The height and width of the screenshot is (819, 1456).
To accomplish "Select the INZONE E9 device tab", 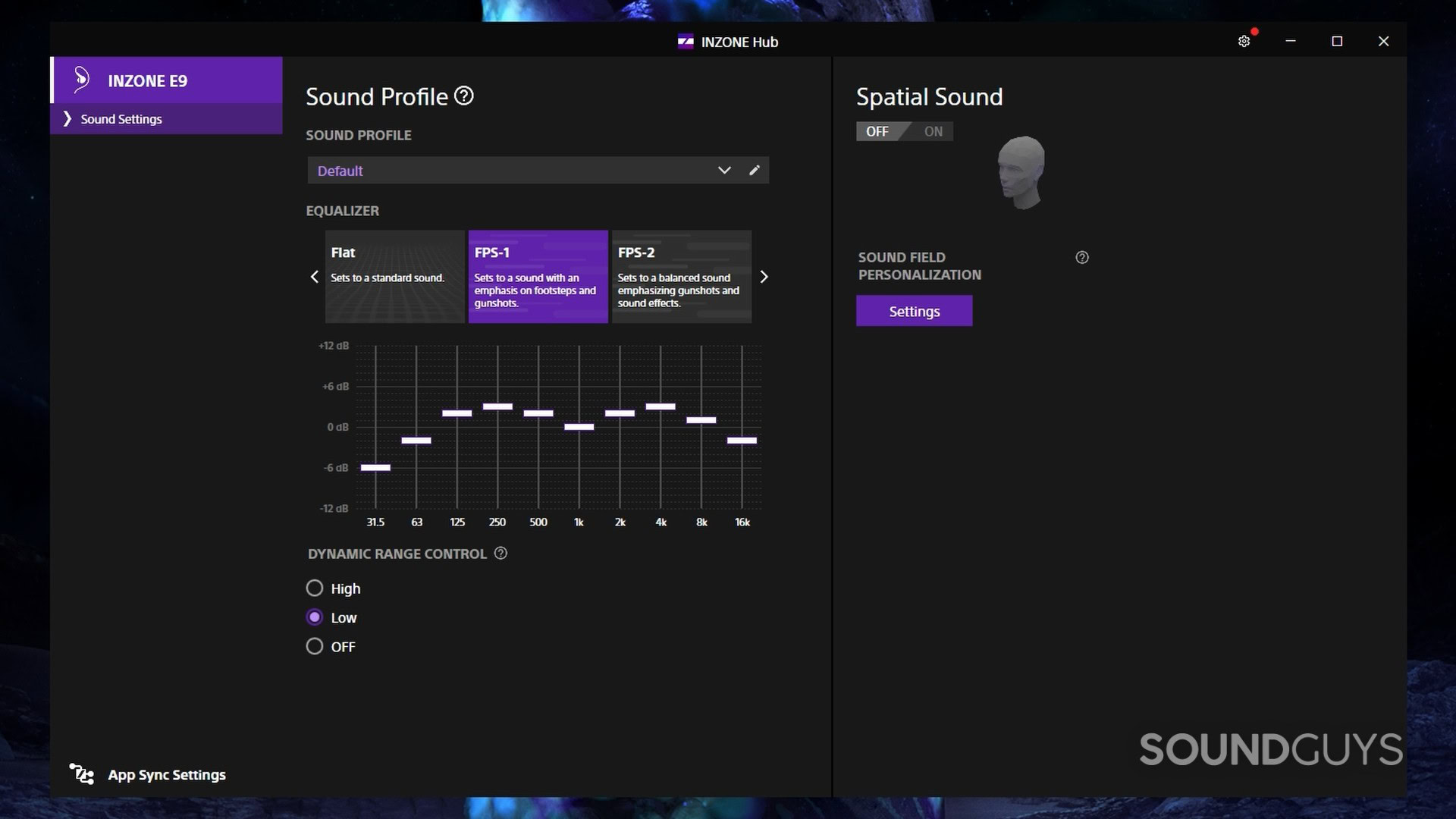I will click(x=166, y=80).
